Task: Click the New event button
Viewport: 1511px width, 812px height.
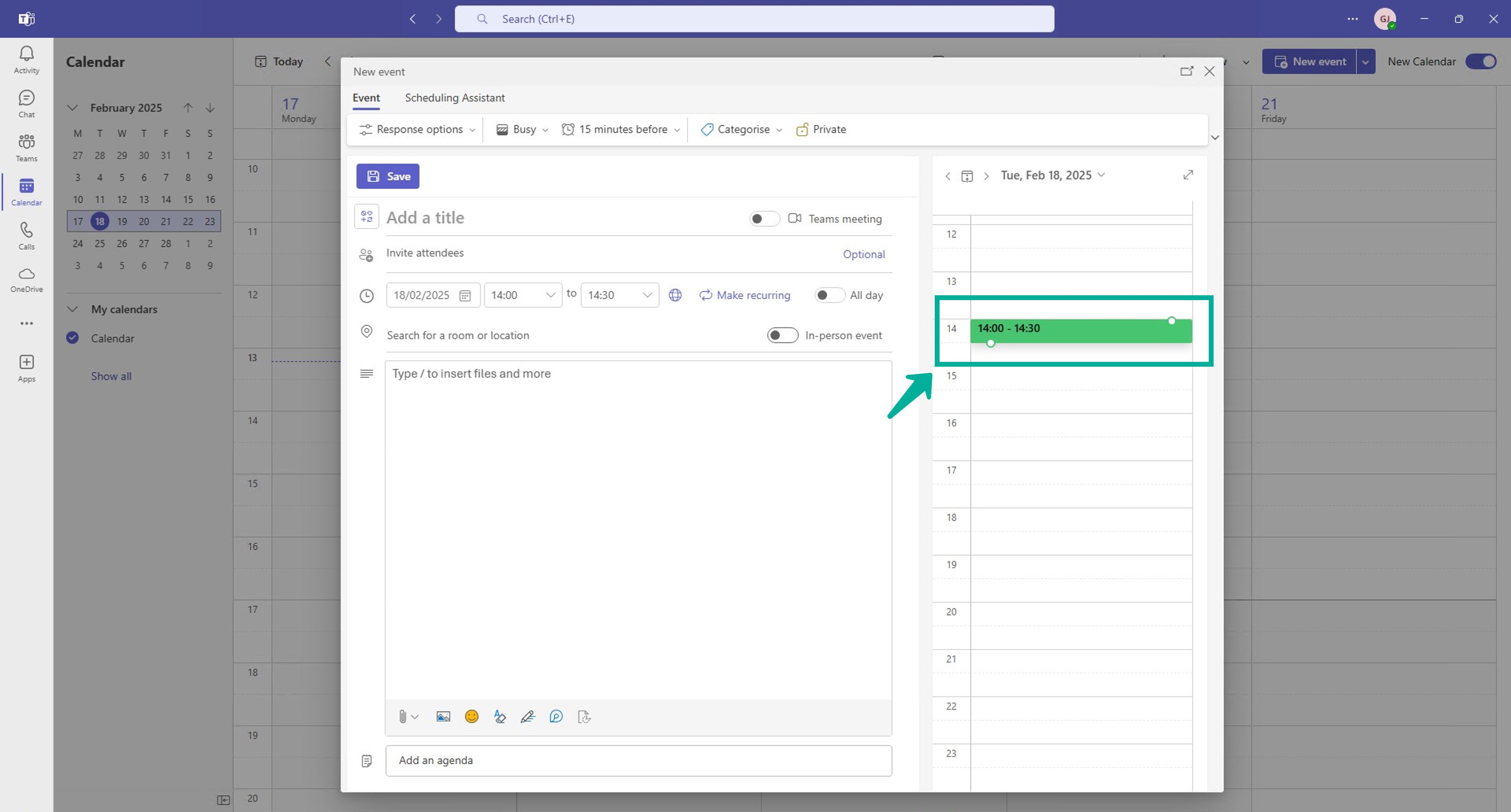Action: point(1309,61)
